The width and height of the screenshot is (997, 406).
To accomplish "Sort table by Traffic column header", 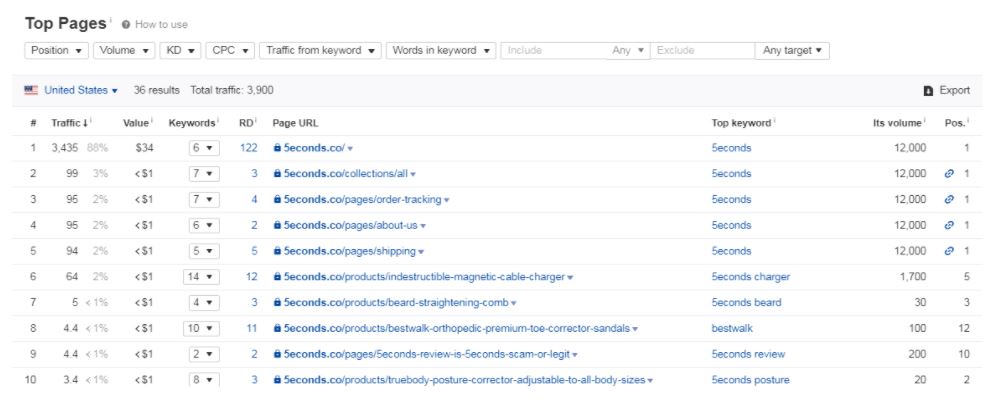I will click(x=69, y=123).
